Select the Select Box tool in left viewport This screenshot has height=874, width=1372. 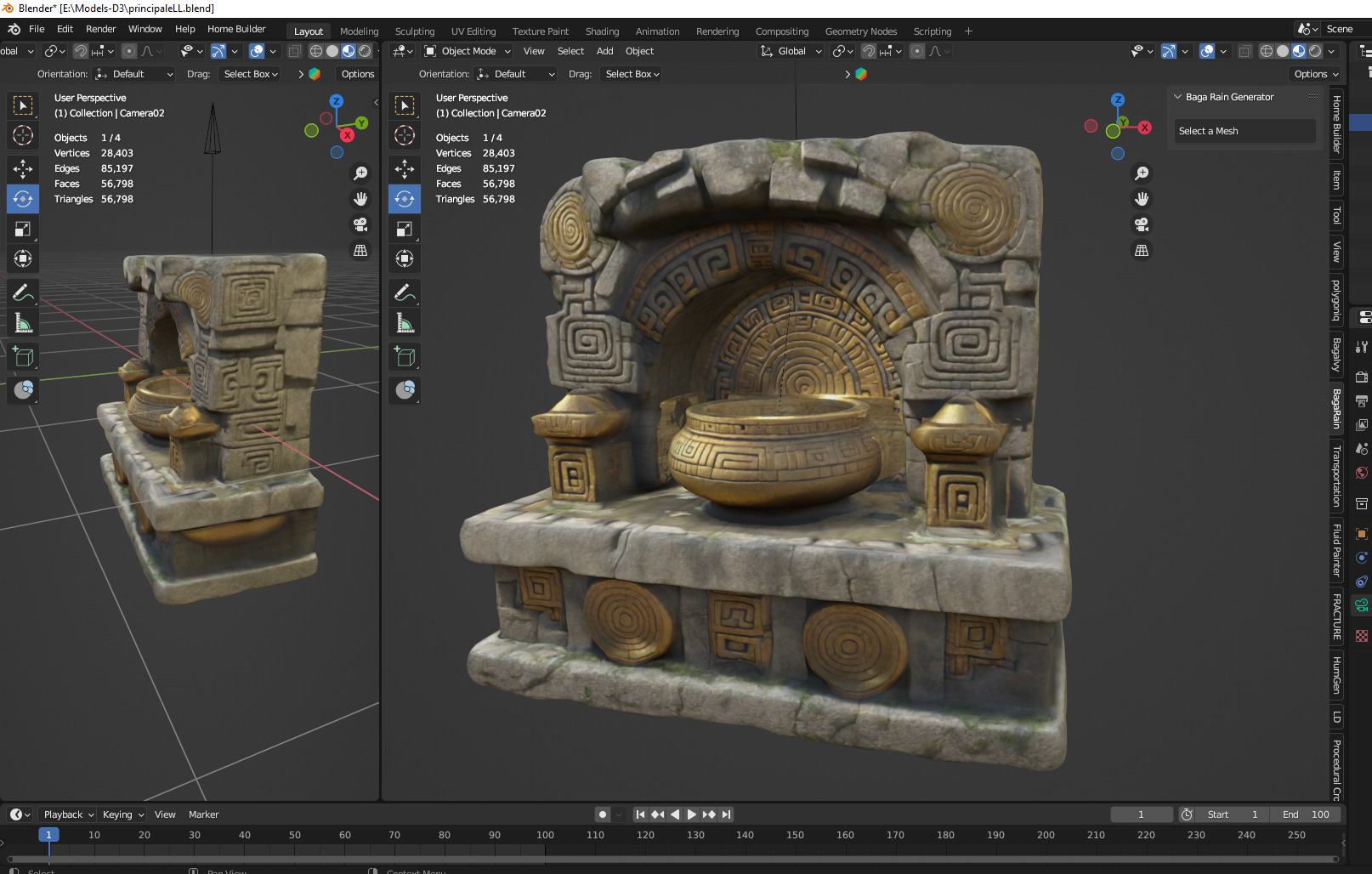pyautogui.click(x=23, y=105)
